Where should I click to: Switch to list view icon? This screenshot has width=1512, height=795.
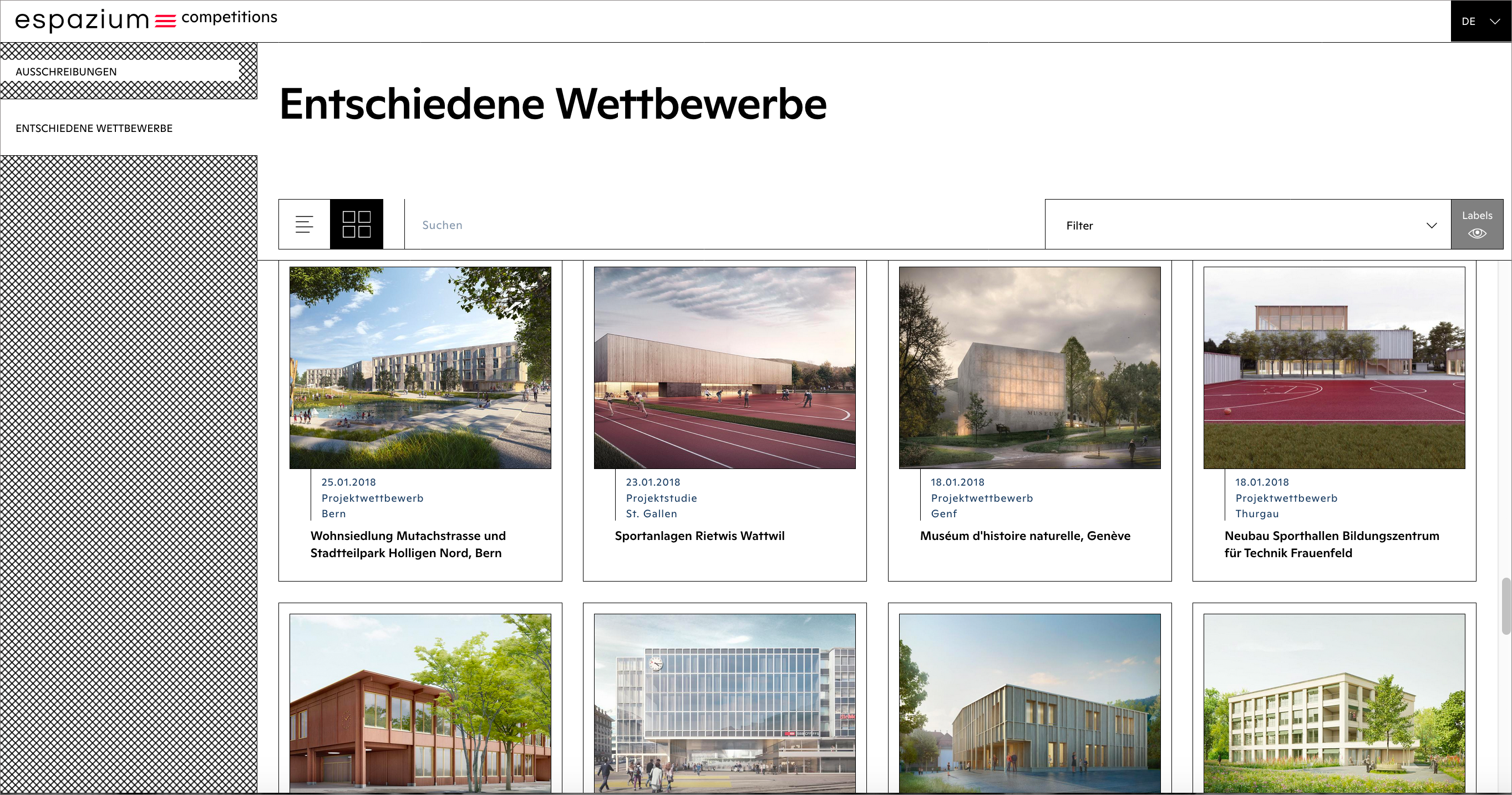(304, 224)
